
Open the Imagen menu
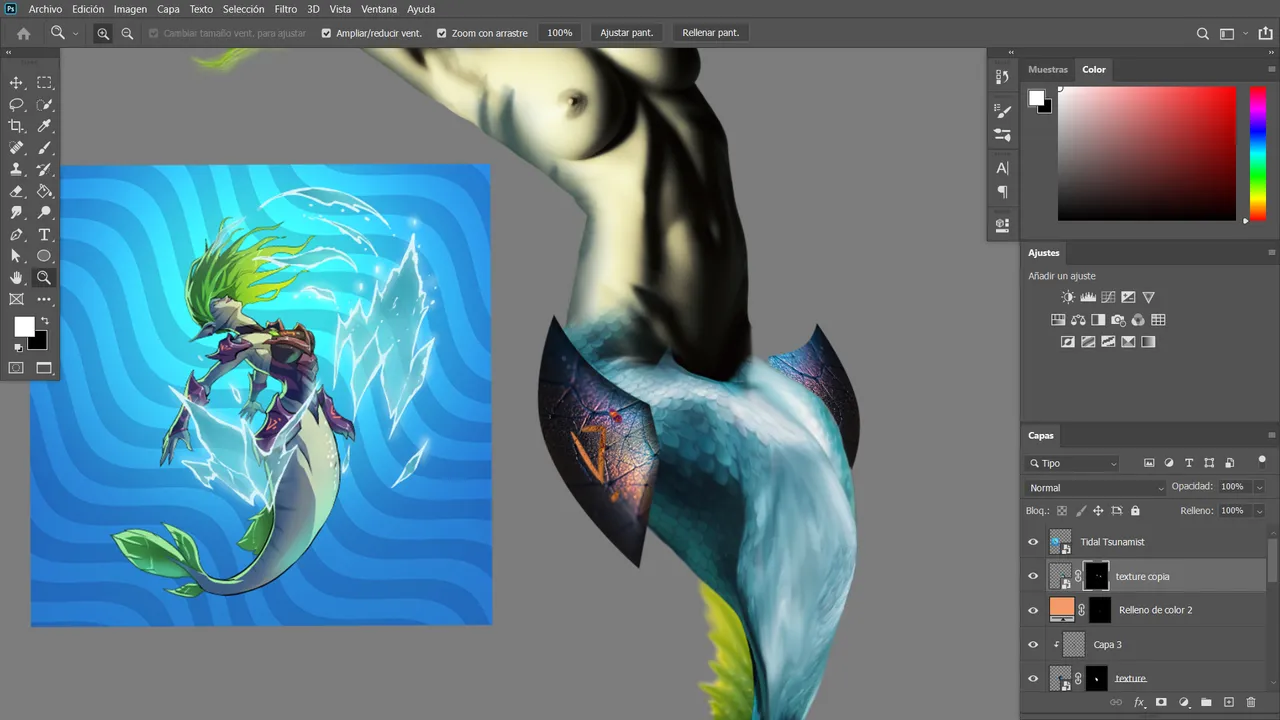coord(130,9)
